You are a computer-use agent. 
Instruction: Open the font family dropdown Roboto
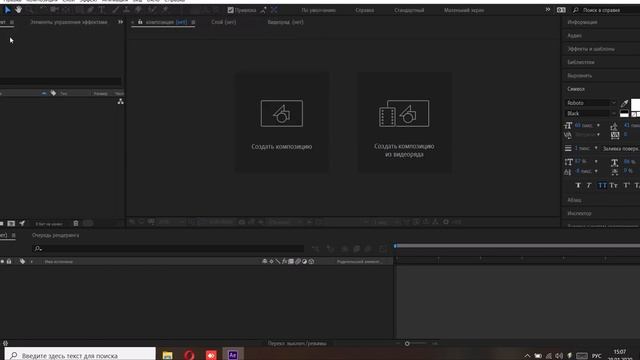click(x=591, y=103)
